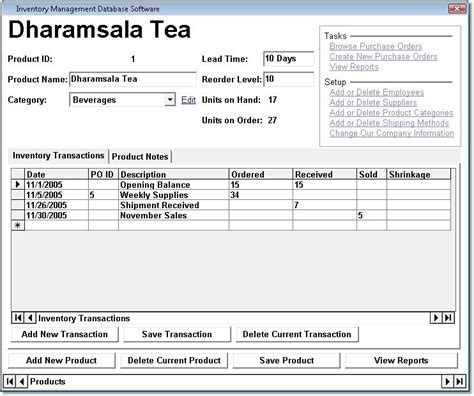Open the Category dropdown arrow
The width and height of the screenshot is (474, 396).
170,100
